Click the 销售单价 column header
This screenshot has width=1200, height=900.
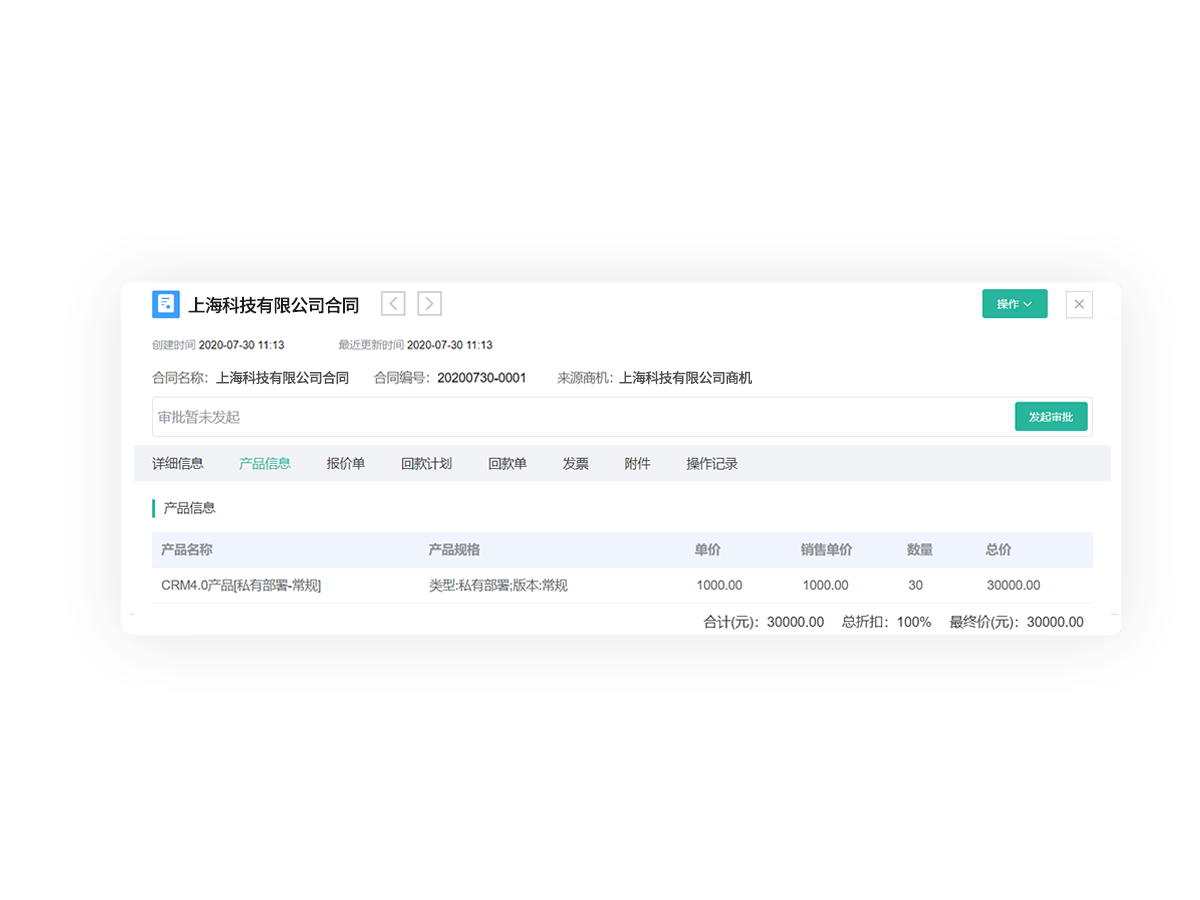(x=827, y=550)
